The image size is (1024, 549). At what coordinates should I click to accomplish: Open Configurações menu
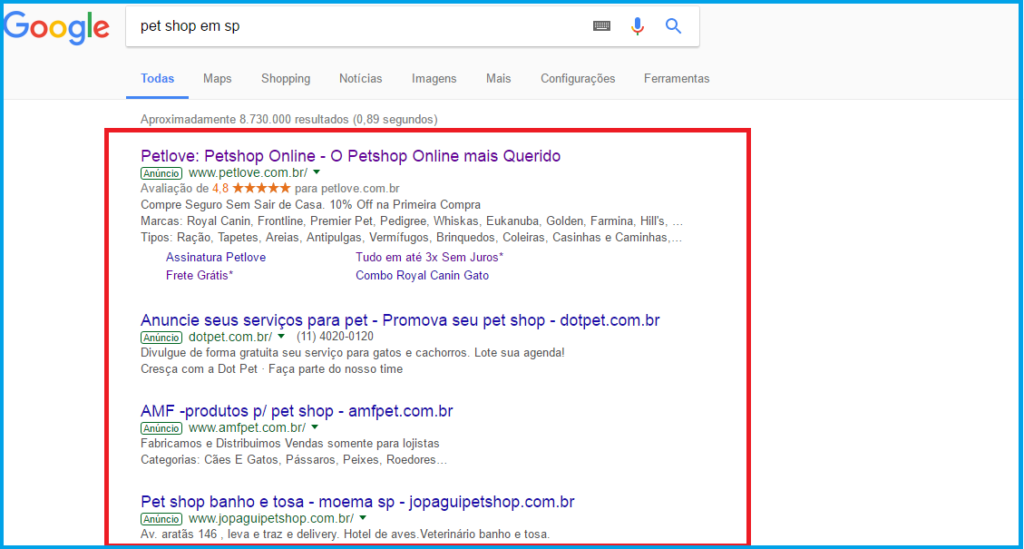tap(577, 78)
